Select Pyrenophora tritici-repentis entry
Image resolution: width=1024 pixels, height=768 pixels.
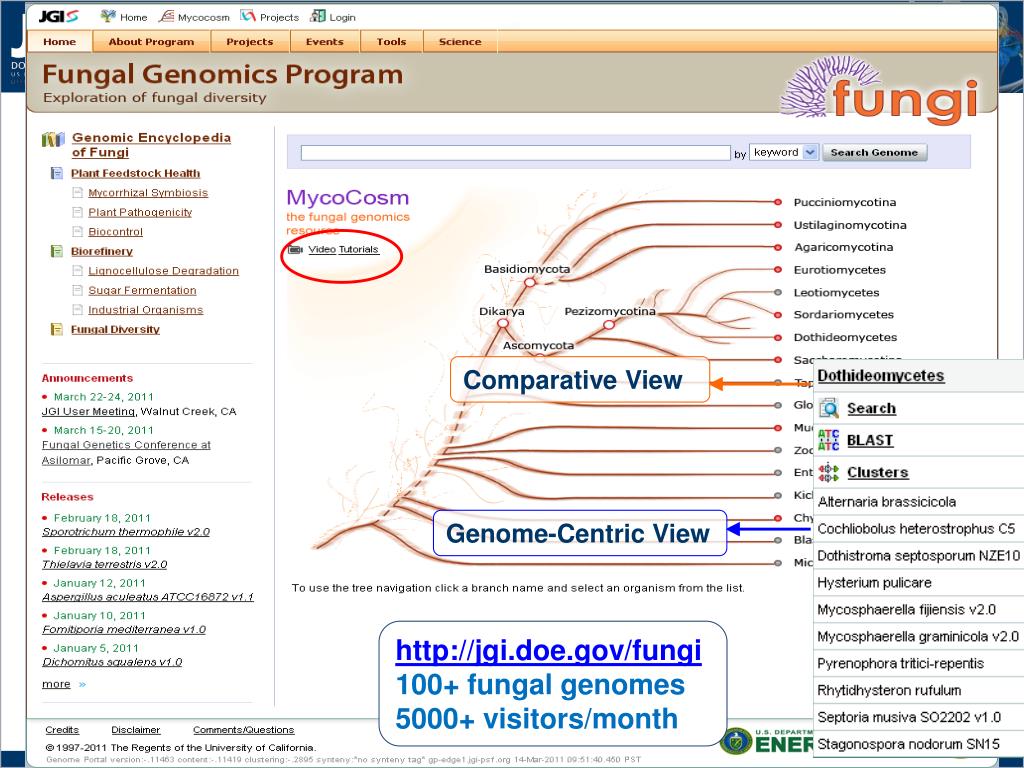[919, 663]
